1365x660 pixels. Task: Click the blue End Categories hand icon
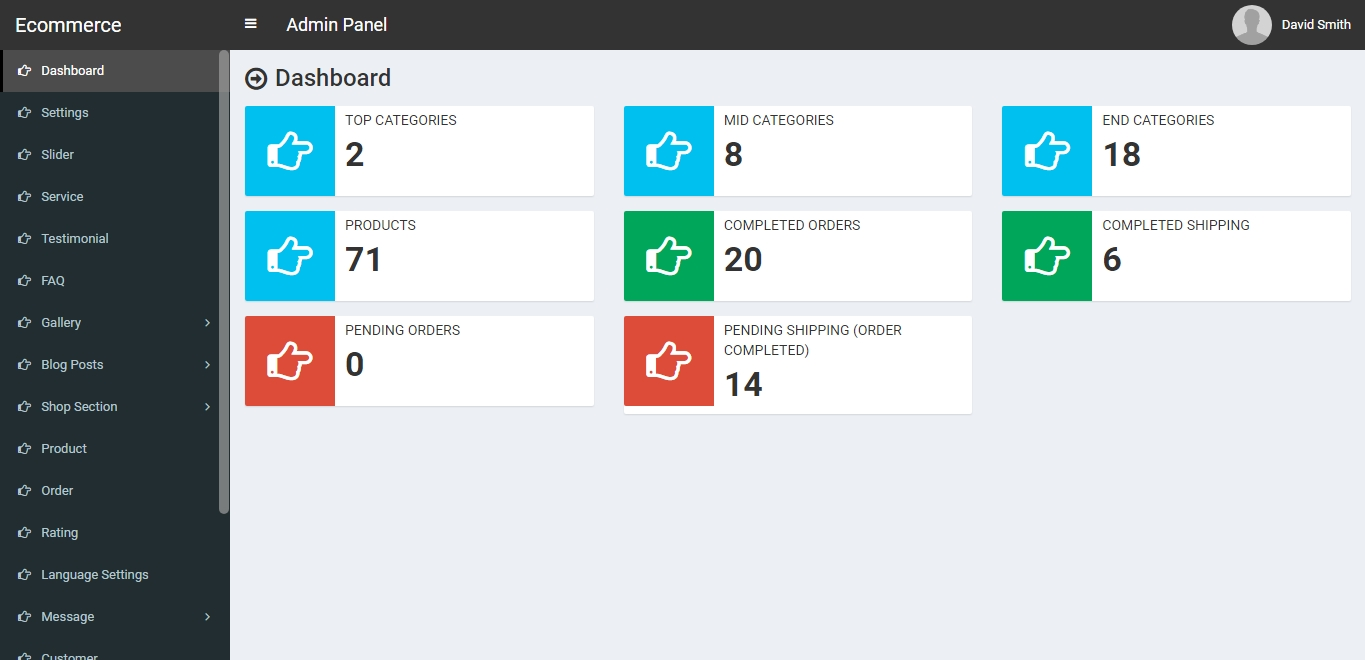pyautogui.click(x=1047, y=151)
